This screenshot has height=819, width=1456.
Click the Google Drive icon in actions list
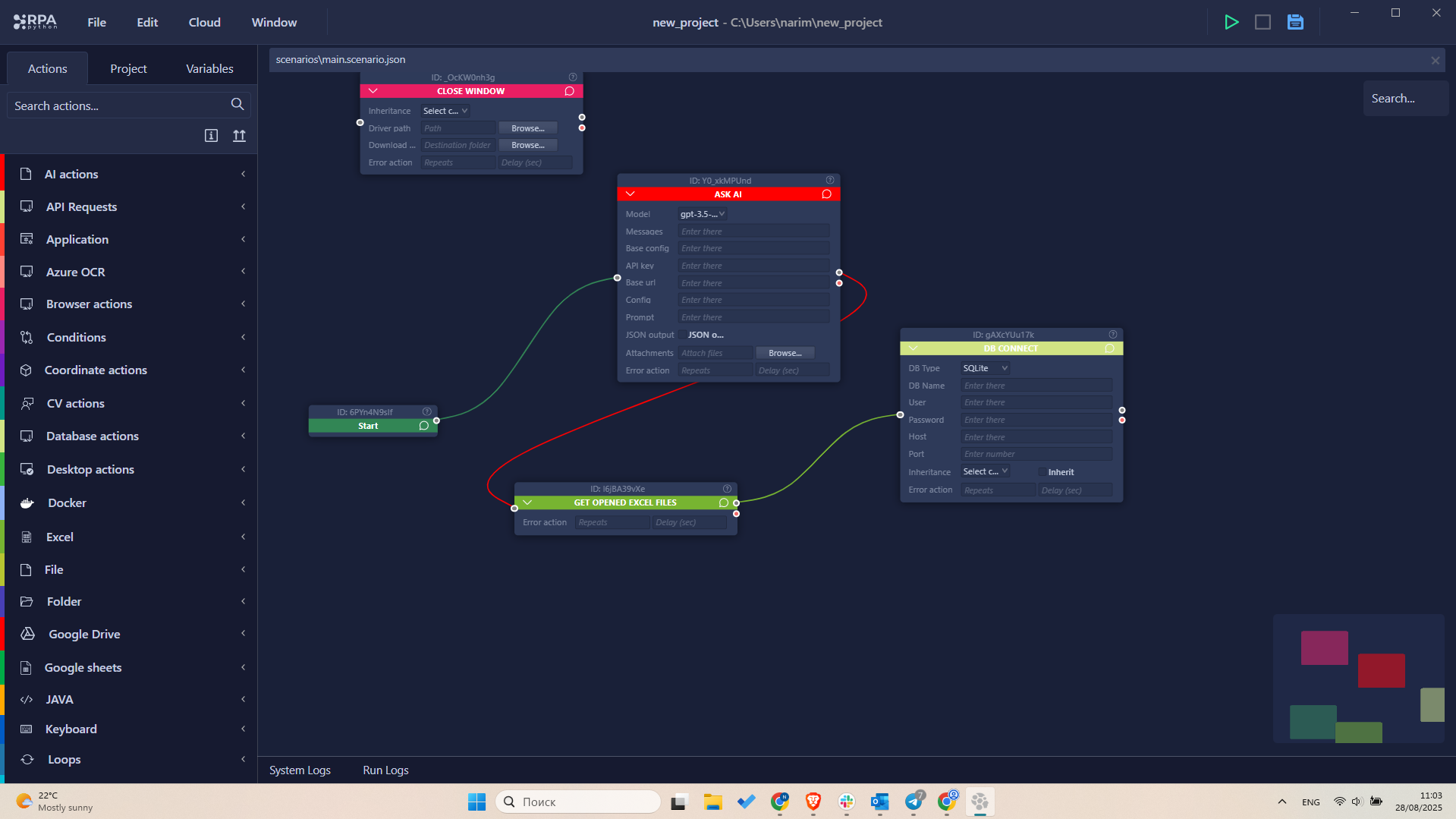click(27, 634)
